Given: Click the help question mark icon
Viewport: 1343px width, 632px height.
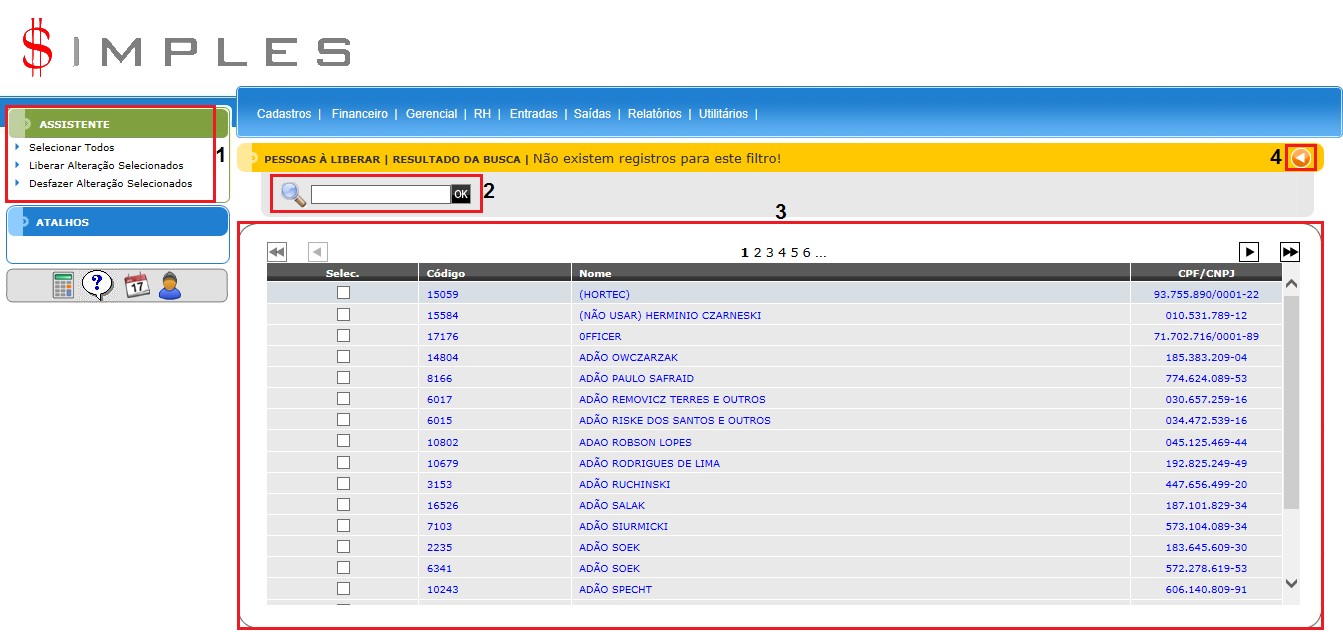Looking at the screenshot, I should click(x=97, y=285).
